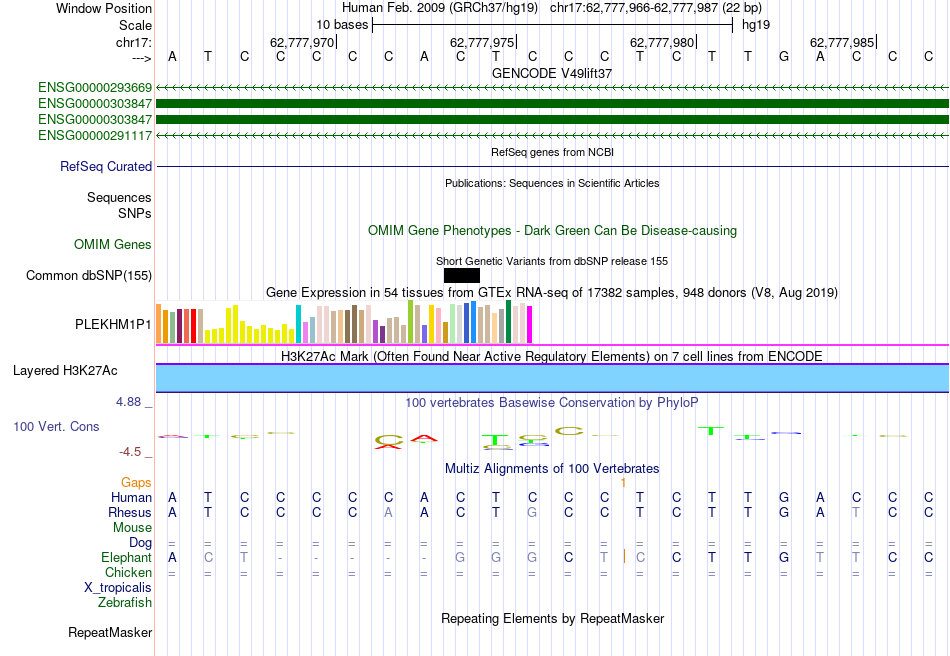Image resolution: width=950 pixels, height=656 pixels.
Task: Click the Window Position label
Action: (104, 8)
